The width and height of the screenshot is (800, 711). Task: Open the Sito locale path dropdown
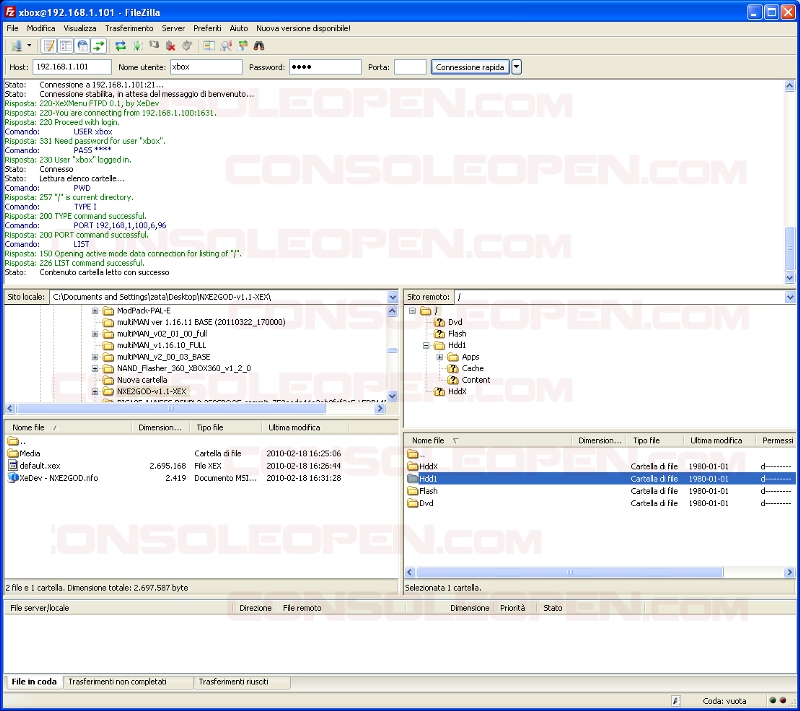pyautogui.click(x=392, y=297)
